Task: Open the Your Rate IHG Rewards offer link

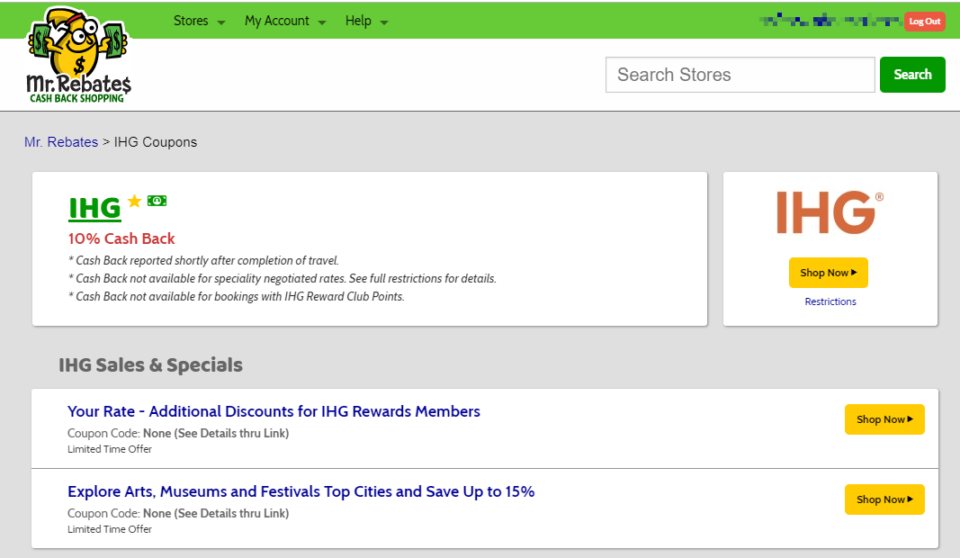Action: coord(274,412)
